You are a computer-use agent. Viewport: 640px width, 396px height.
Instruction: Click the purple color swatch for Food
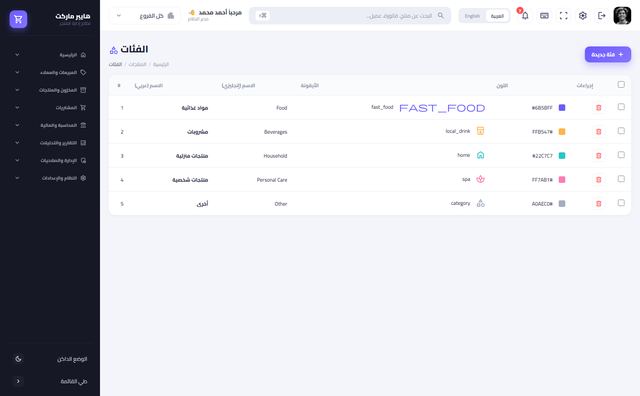pyautogui.click(x=562, y=108)
